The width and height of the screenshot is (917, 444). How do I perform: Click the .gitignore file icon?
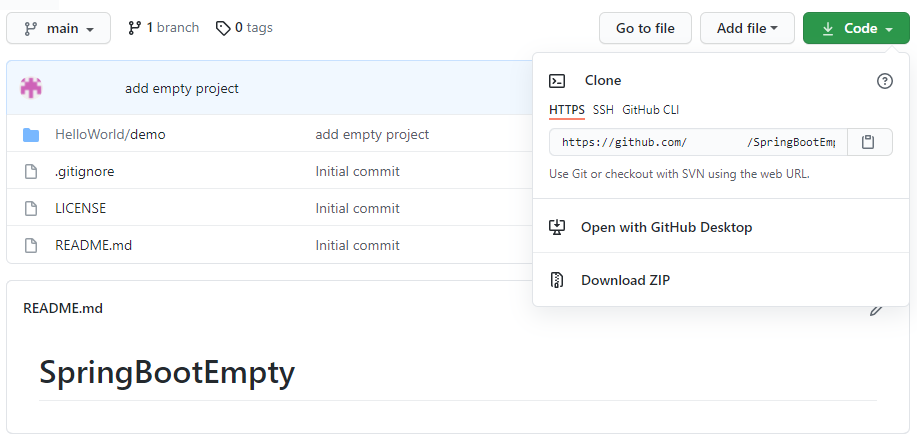(31, 171)
